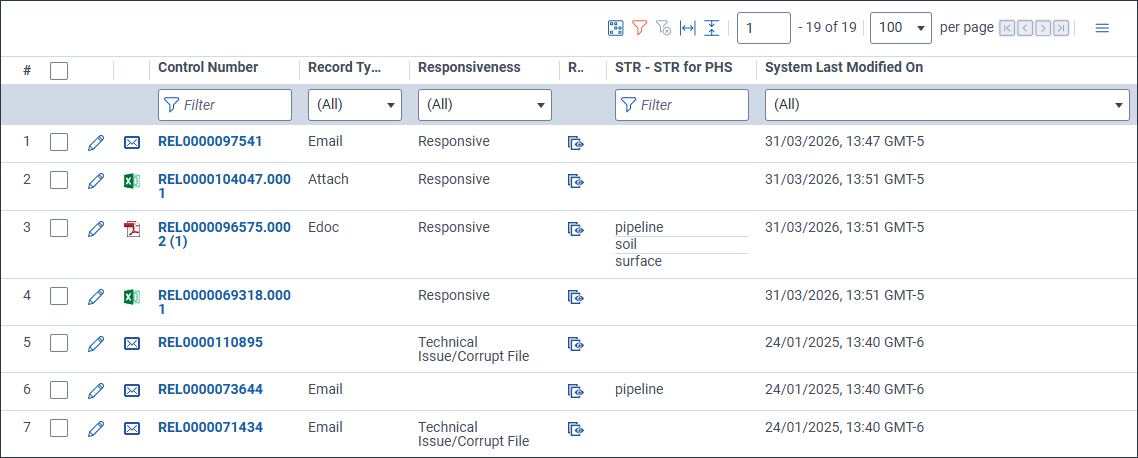Screen dimensions: 1138x458
Task: Click the truncated R... column header
Action: click(576, 68)
